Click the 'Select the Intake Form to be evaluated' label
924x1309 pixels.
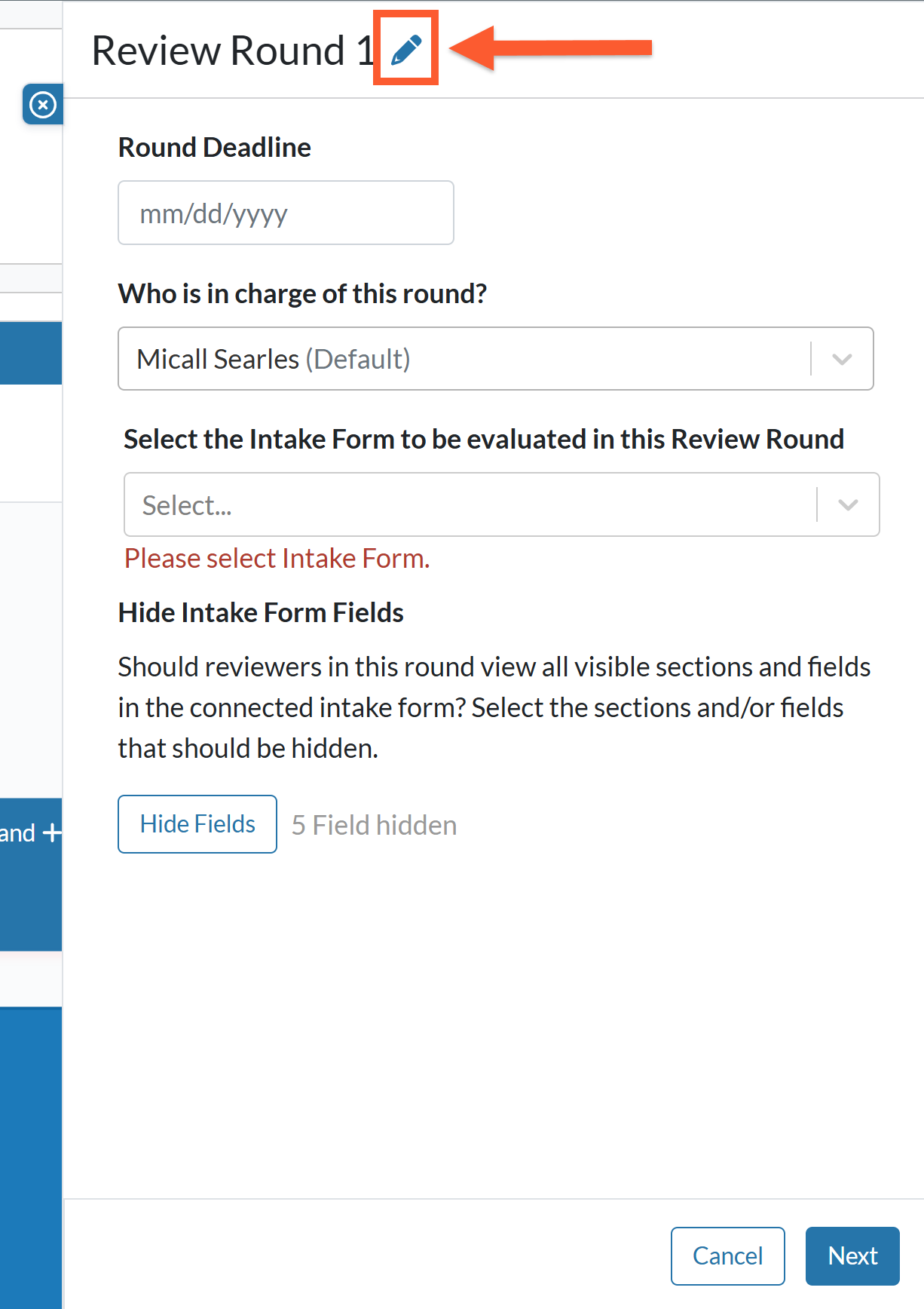point(484,439)
